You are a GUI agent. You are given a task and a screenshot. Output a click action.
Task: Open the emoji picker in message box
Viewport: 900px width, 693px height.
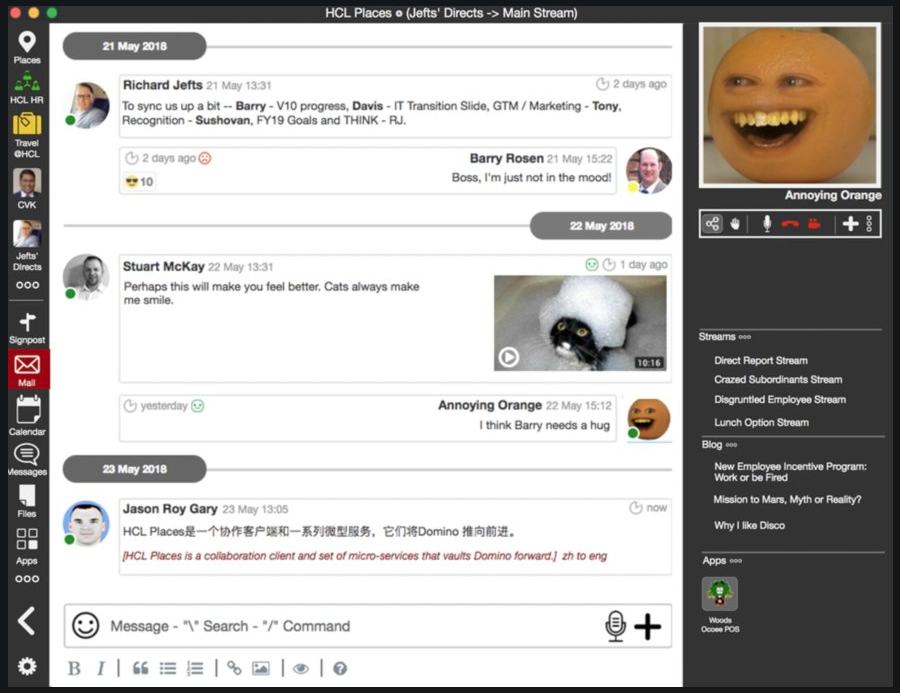(86, 625)
